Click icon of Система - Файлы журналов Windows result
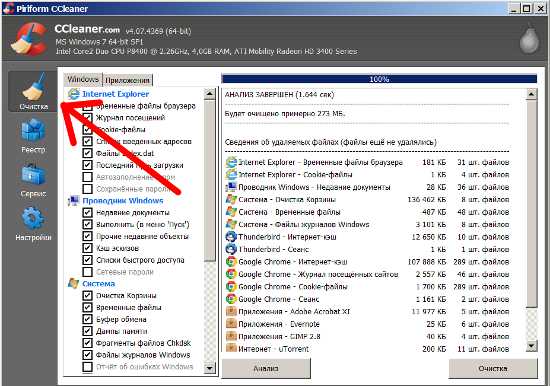 coord(231,224)
